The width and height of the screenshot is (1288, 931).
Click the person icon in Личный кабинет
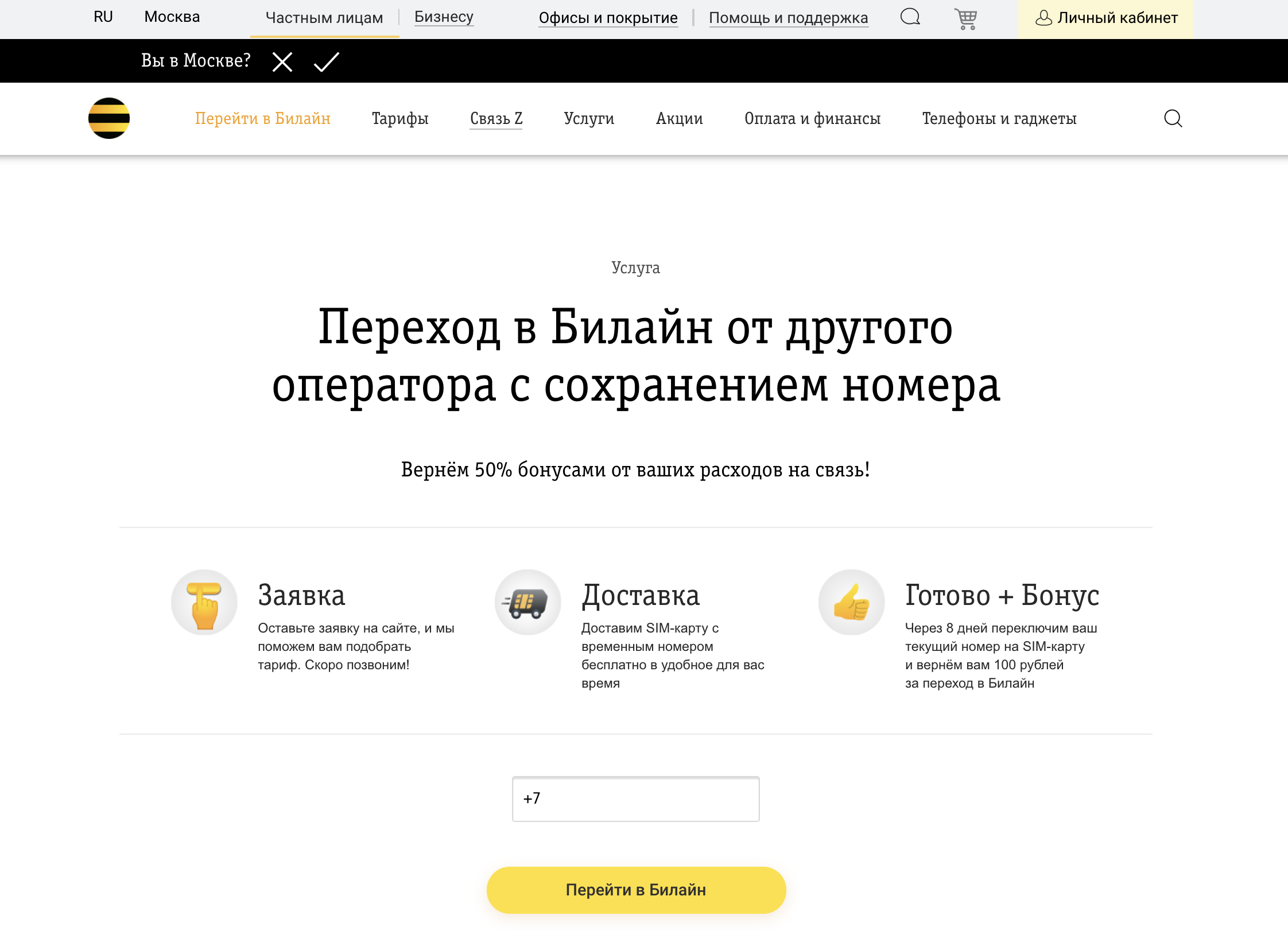tap(1044, 18)
